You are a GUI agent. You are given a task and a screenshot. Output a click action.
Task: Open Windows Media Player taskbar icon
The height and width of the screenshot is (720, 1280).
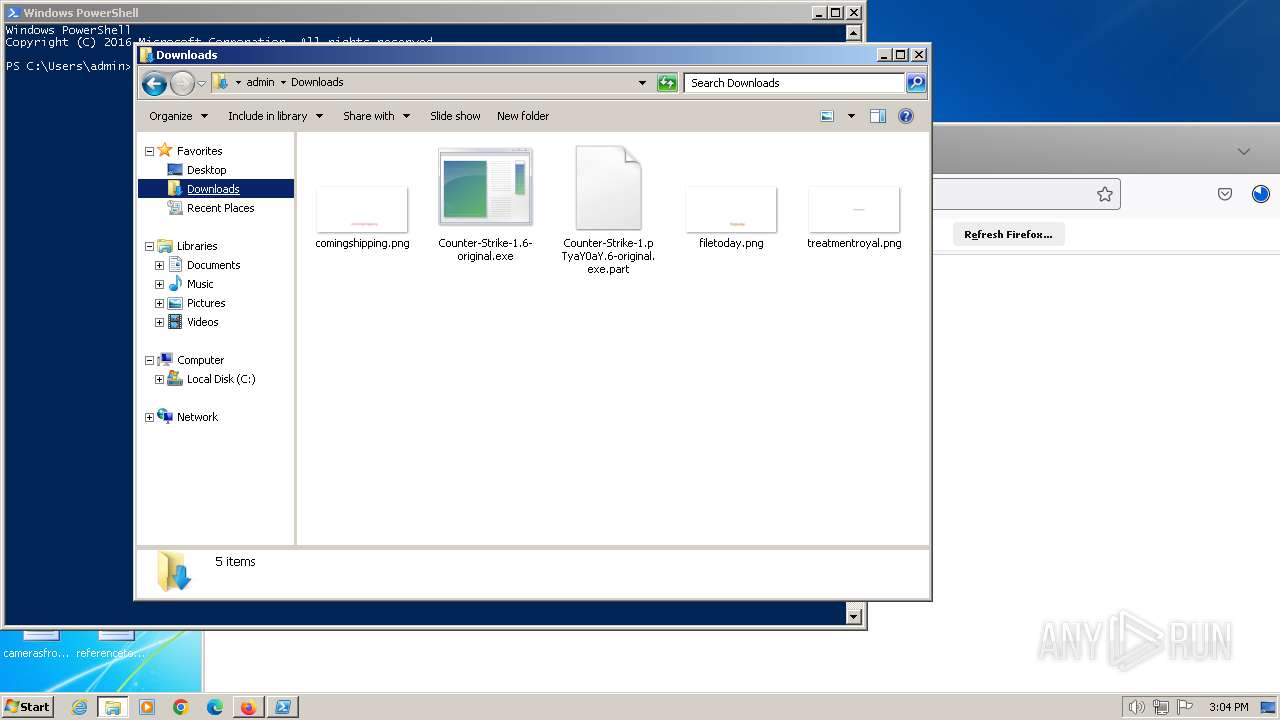coord(147,707)
